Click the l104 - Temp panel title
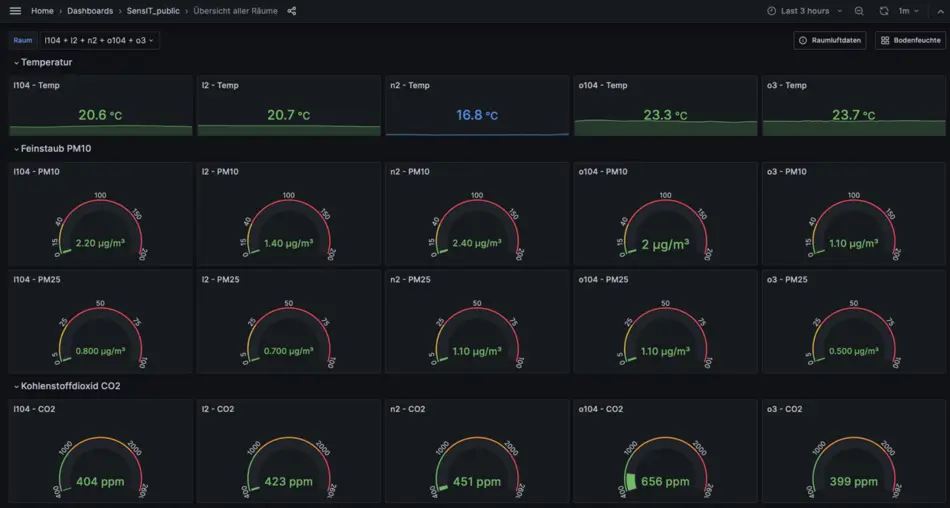 (x=37, y=86)
